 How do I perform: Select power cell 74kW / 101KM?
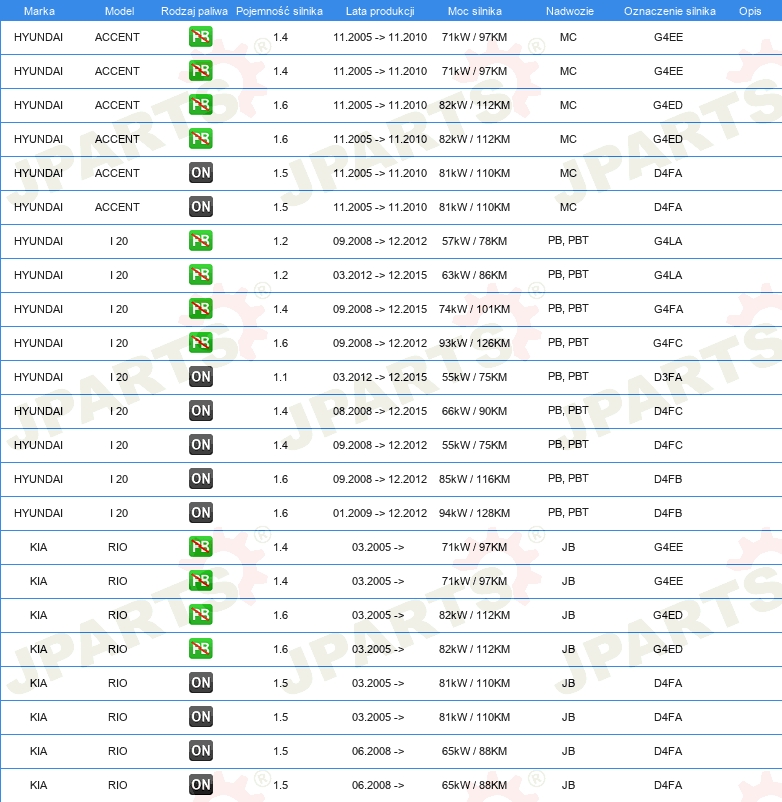[475, 309]
